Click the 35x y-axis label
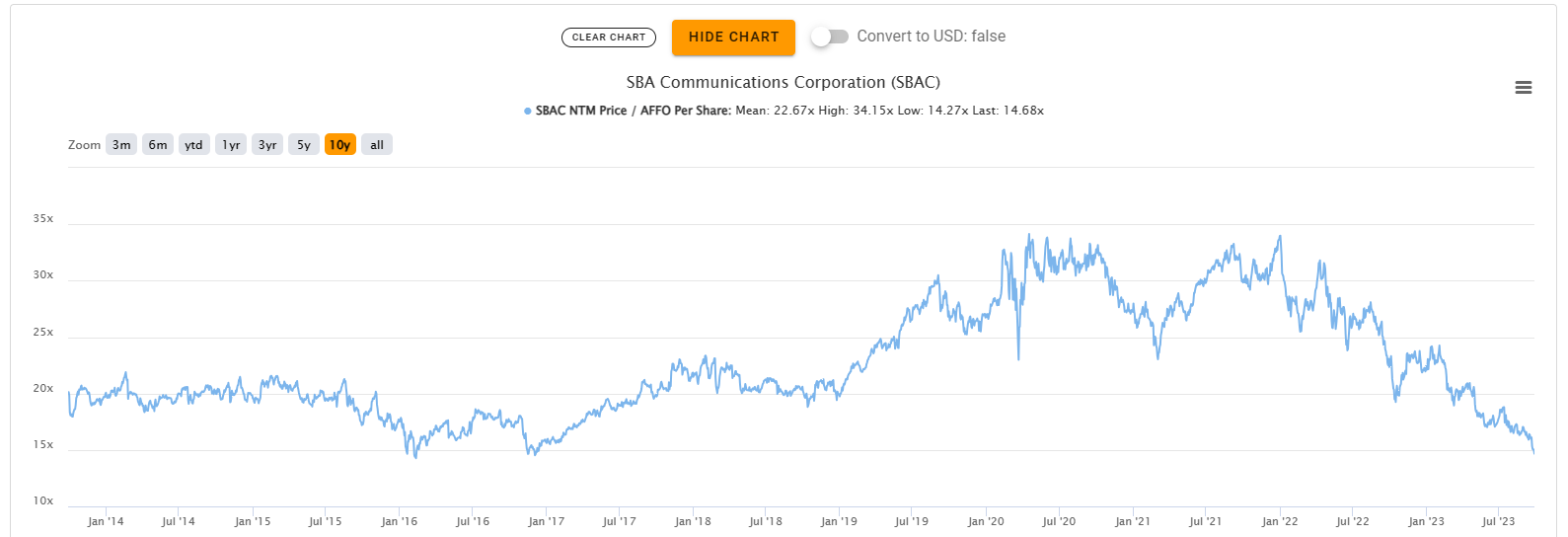This screenshot has height=537, width=1568. [x=43, y=218]
